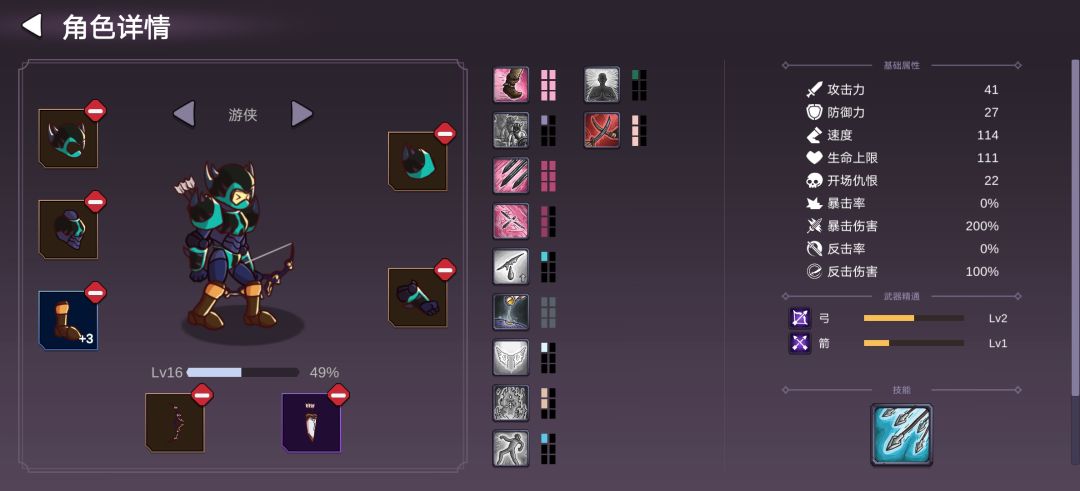Switch to the next character class

point(302,114)
